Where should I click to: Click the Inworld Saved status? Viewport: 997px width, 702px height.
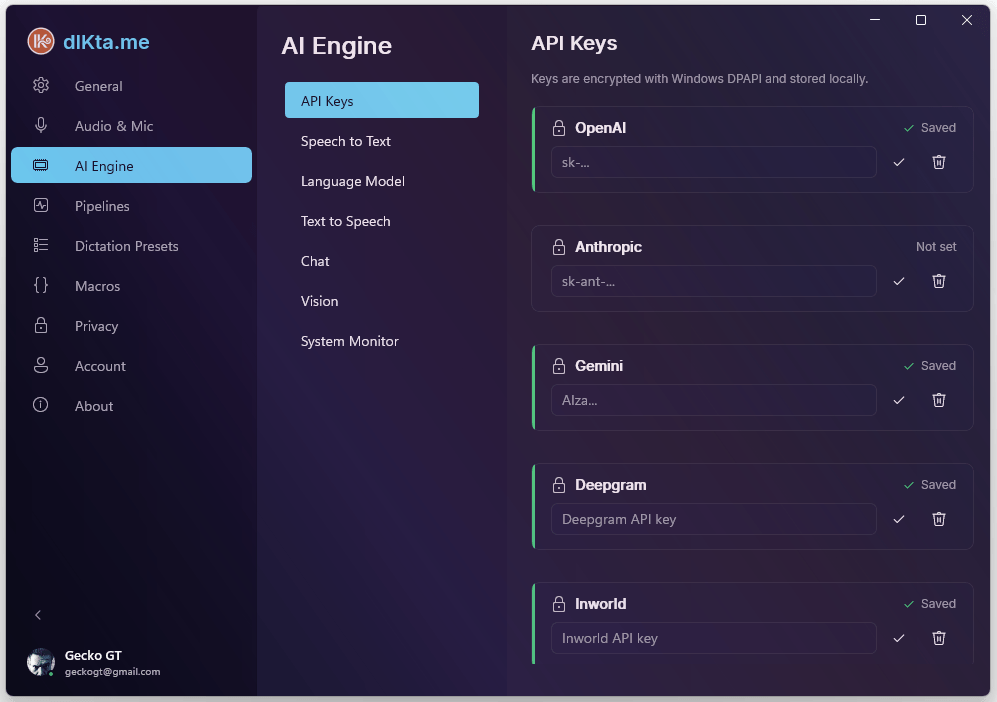[930, 603]
